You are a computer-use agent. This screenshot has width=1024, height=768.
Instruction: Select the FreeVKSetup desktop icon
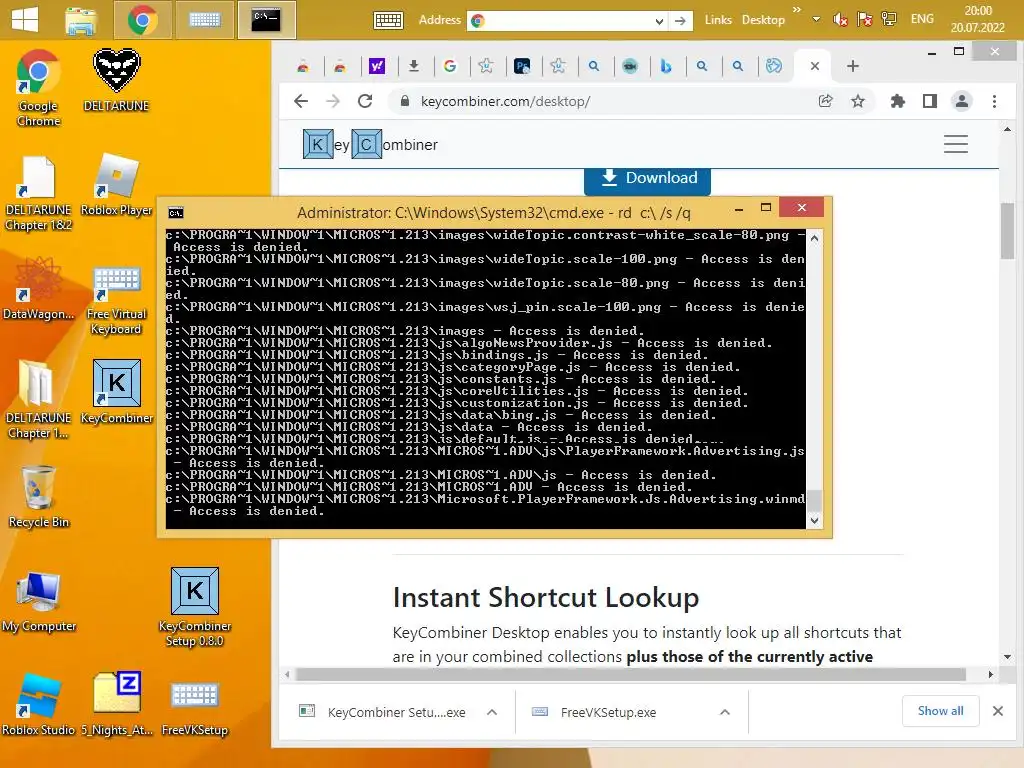[x=195, y=707]
